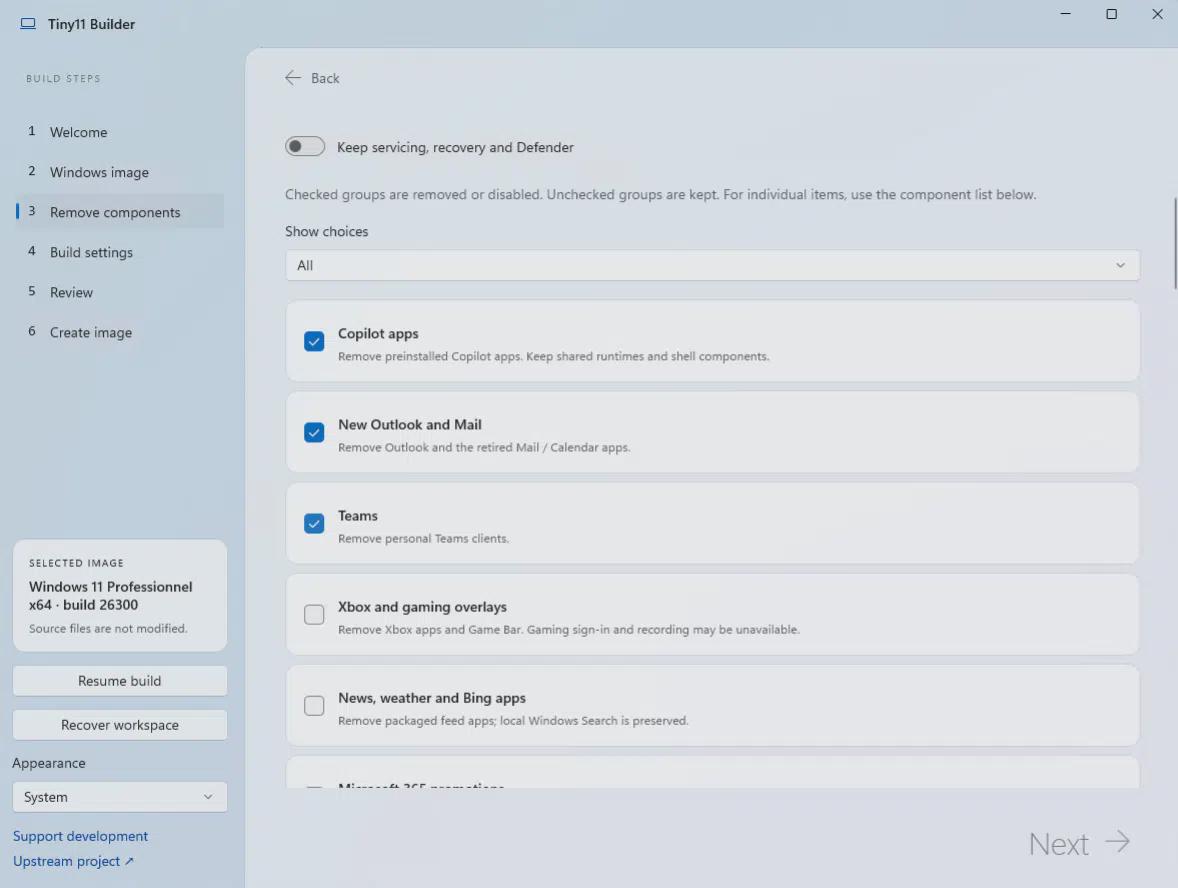Go to the Windows image step
This screenshot has width=1178, height=888.
click(119, 172)
